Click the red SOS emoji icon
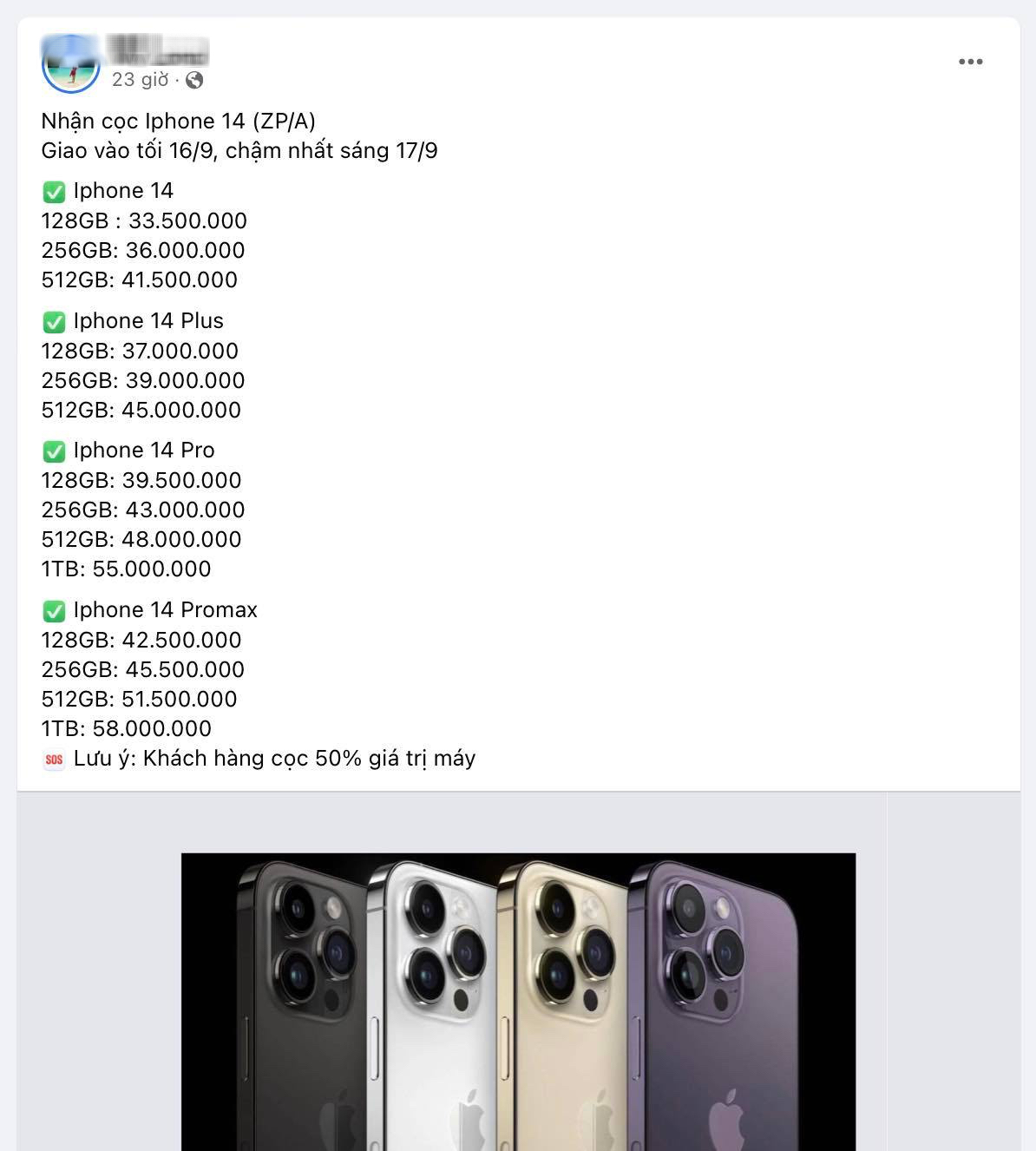1036x1151 pixels. coord(54,760)
